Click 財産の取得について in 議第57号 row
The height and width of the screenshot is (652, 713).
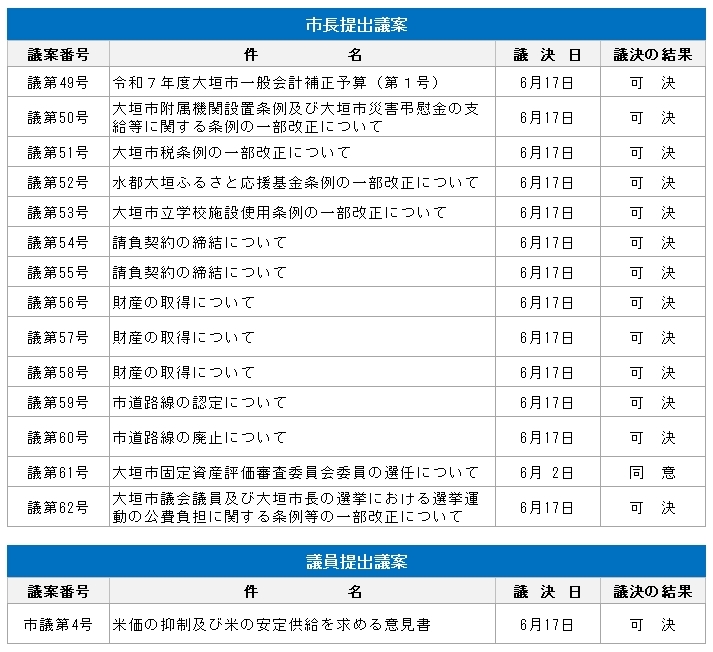point(183,337)
